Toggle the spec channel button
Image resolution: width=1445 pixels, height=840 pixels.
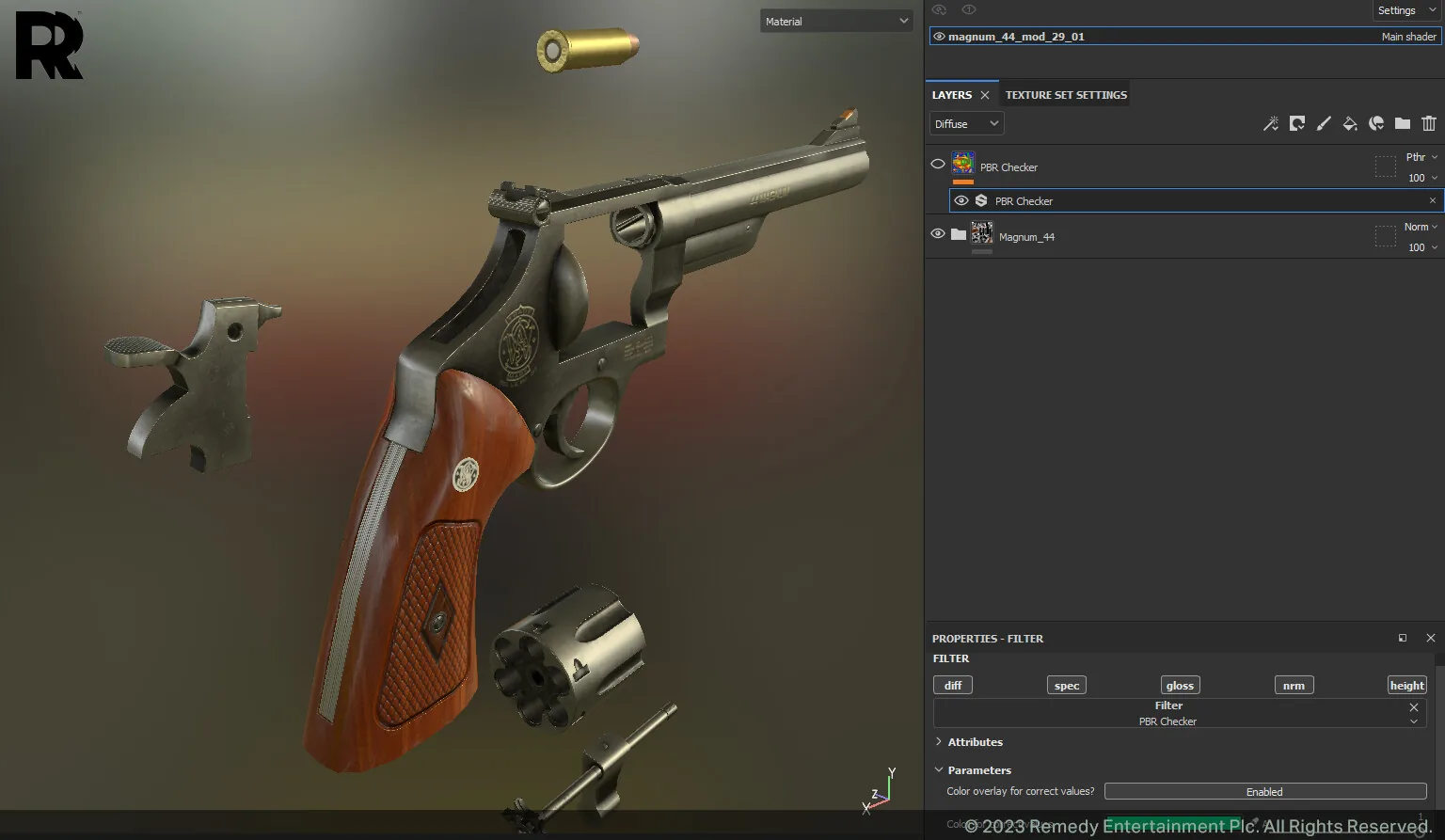[x=1067, y=685]
